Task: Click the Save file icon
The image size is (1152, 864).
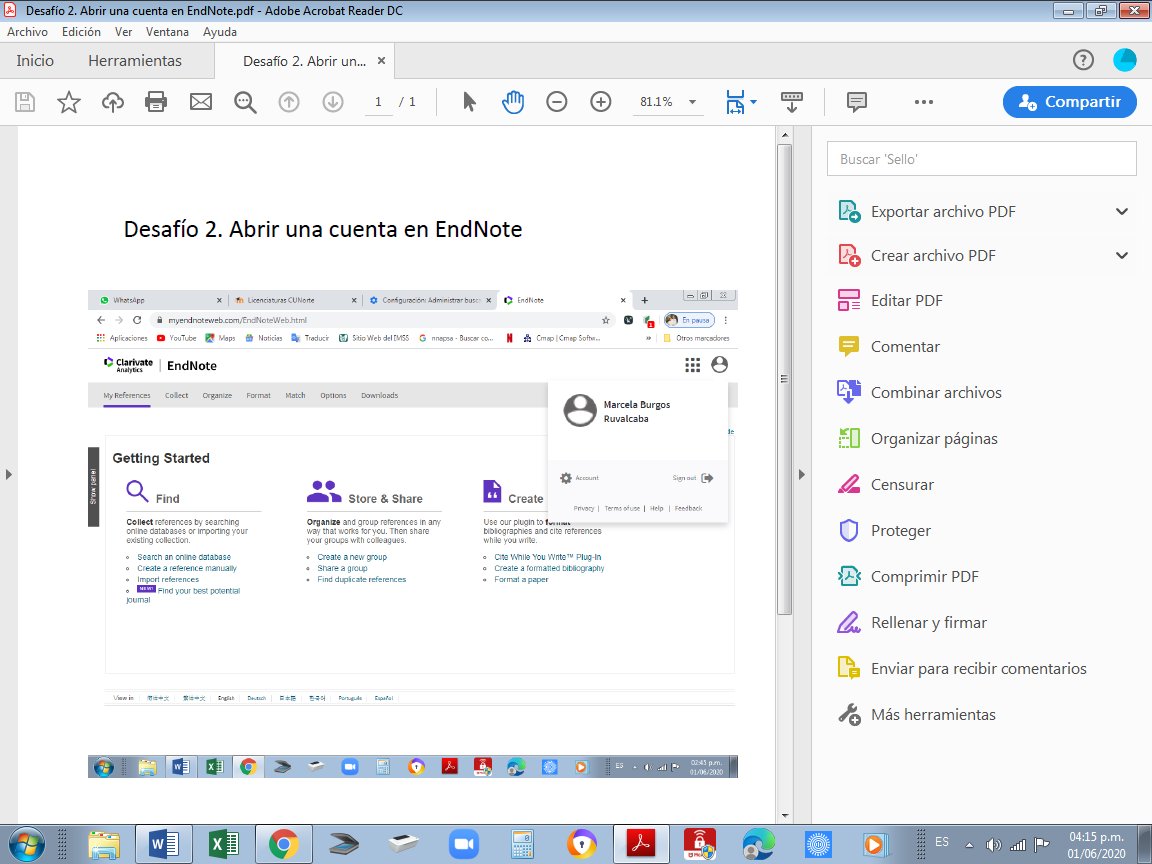Action: (25, 101)
